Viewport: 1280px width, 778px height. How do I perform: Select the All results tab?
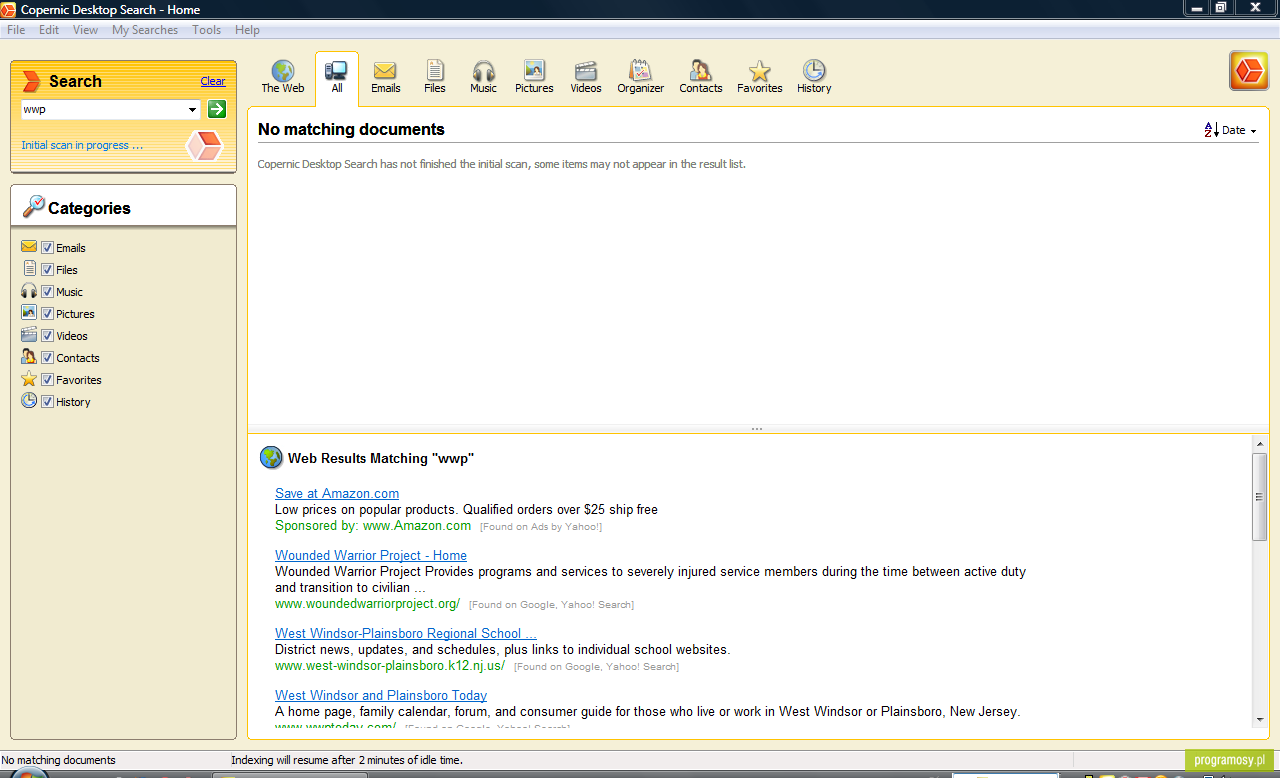[x=337, y=77]
